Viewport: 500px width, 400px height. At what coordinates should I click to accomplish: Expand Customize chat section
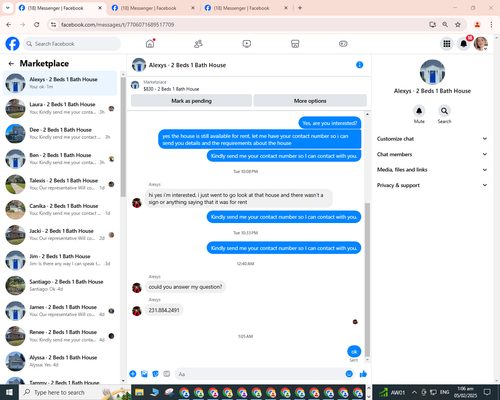pyautogui.click(x=432, y=139)
